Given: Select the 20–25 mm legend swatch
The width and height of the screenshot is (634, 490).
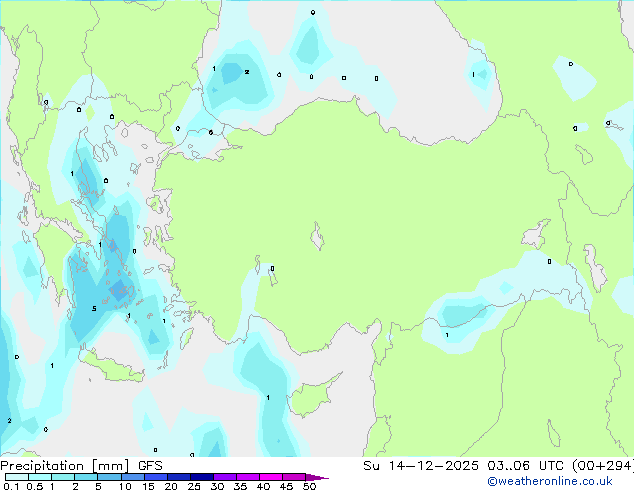Looking at the screenshot, I should [x=178, y=477].
